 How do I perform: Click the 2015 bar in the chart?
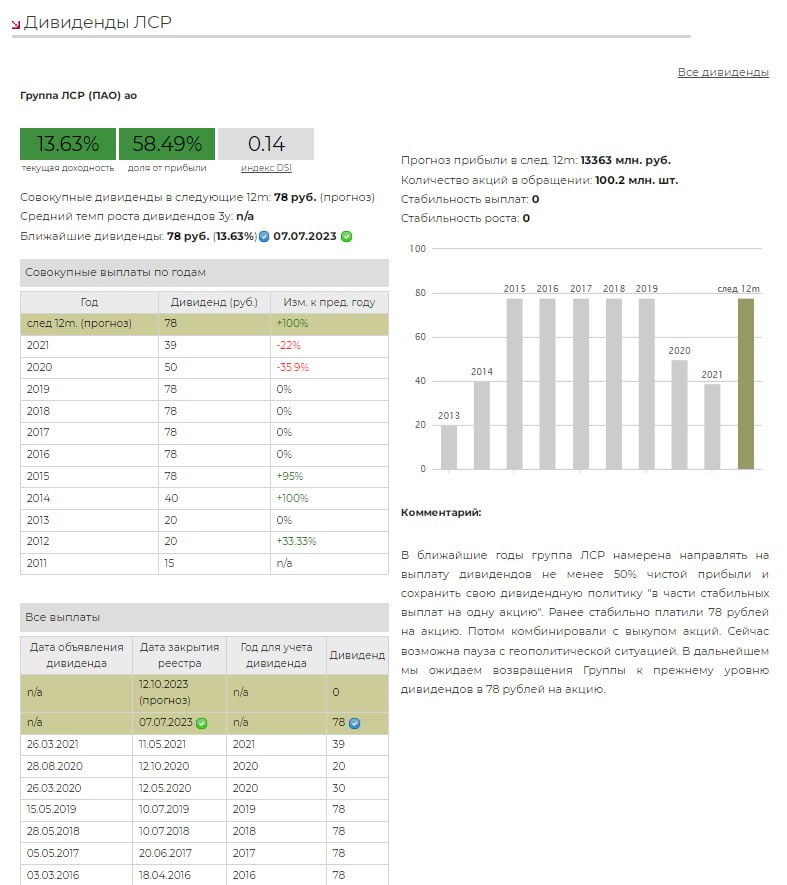[514, 384]
